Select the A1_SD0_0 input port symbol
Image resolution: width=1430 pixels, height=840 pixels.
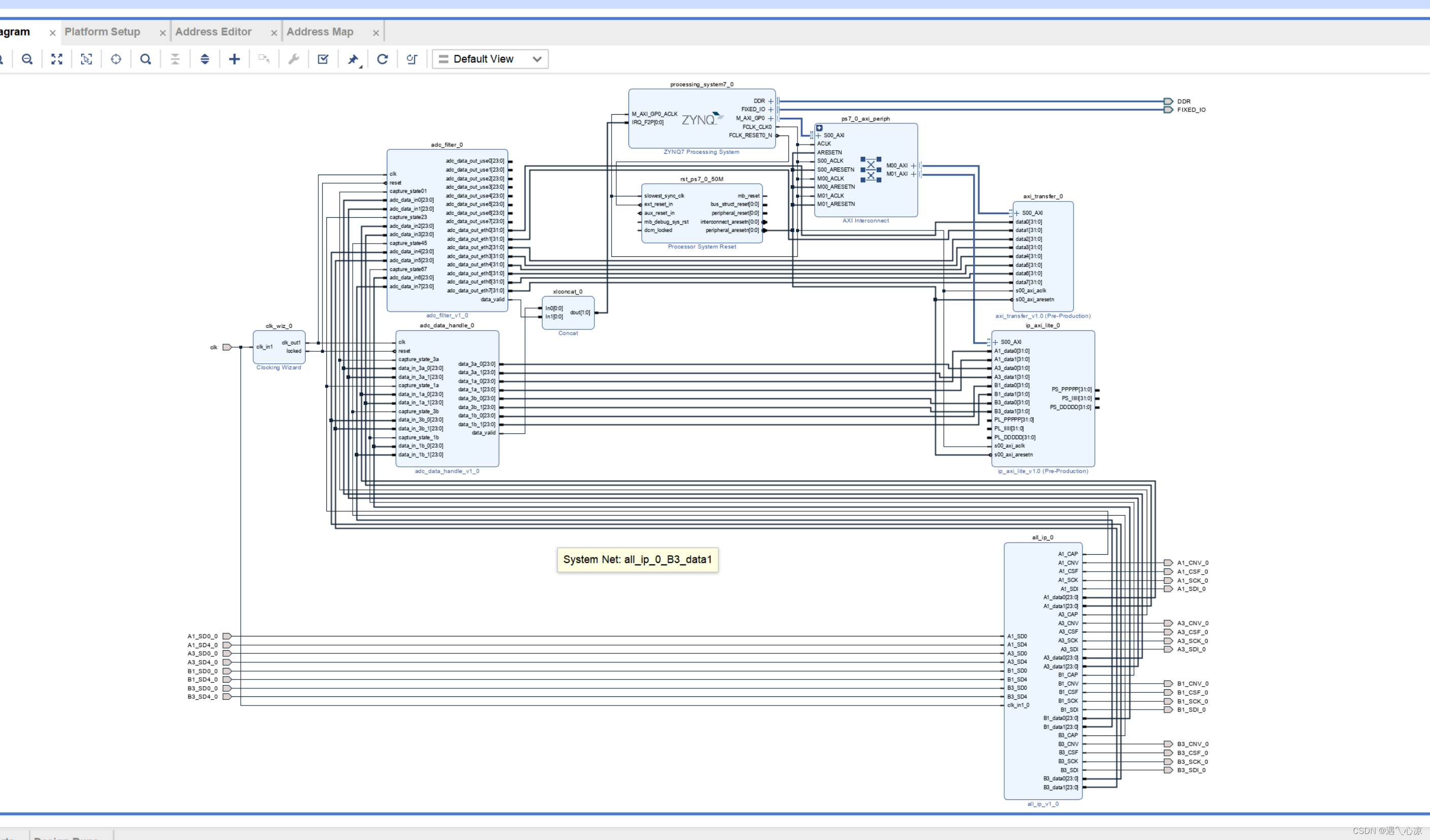tap(227, 636)
